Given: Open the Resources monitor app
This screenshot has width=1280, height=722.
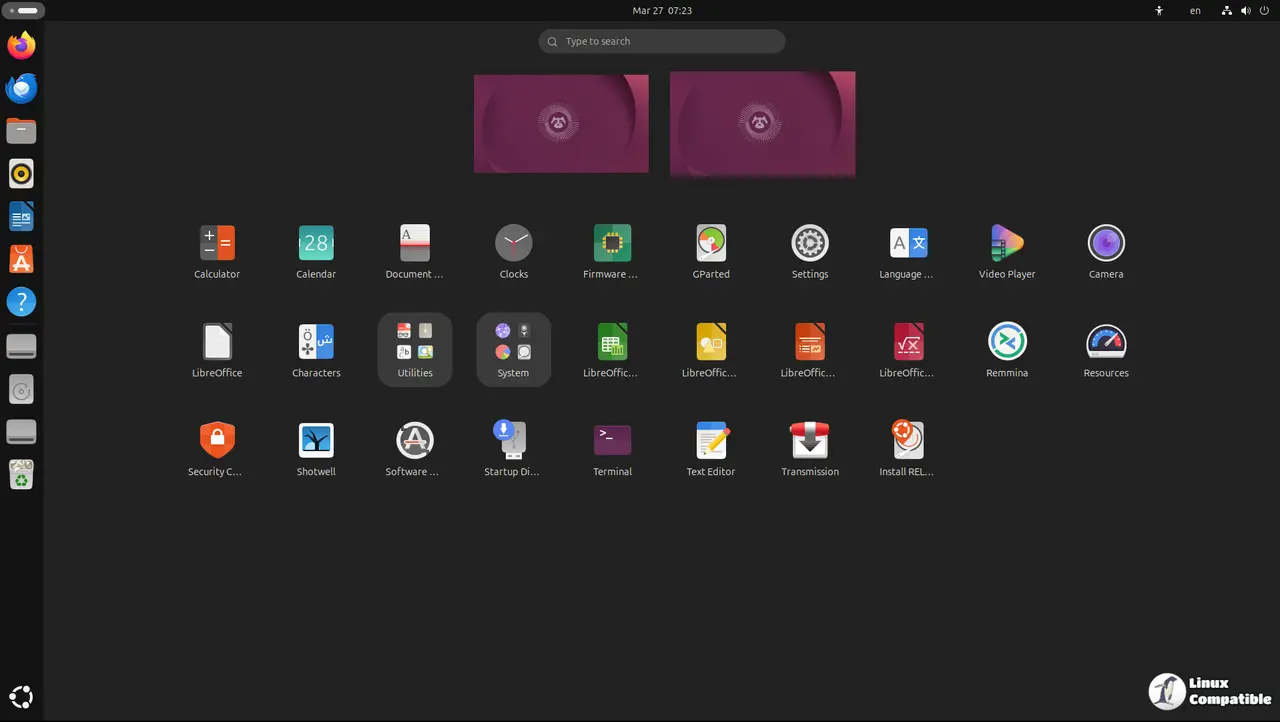Looking at the screenshot, I should point(1106,342).
